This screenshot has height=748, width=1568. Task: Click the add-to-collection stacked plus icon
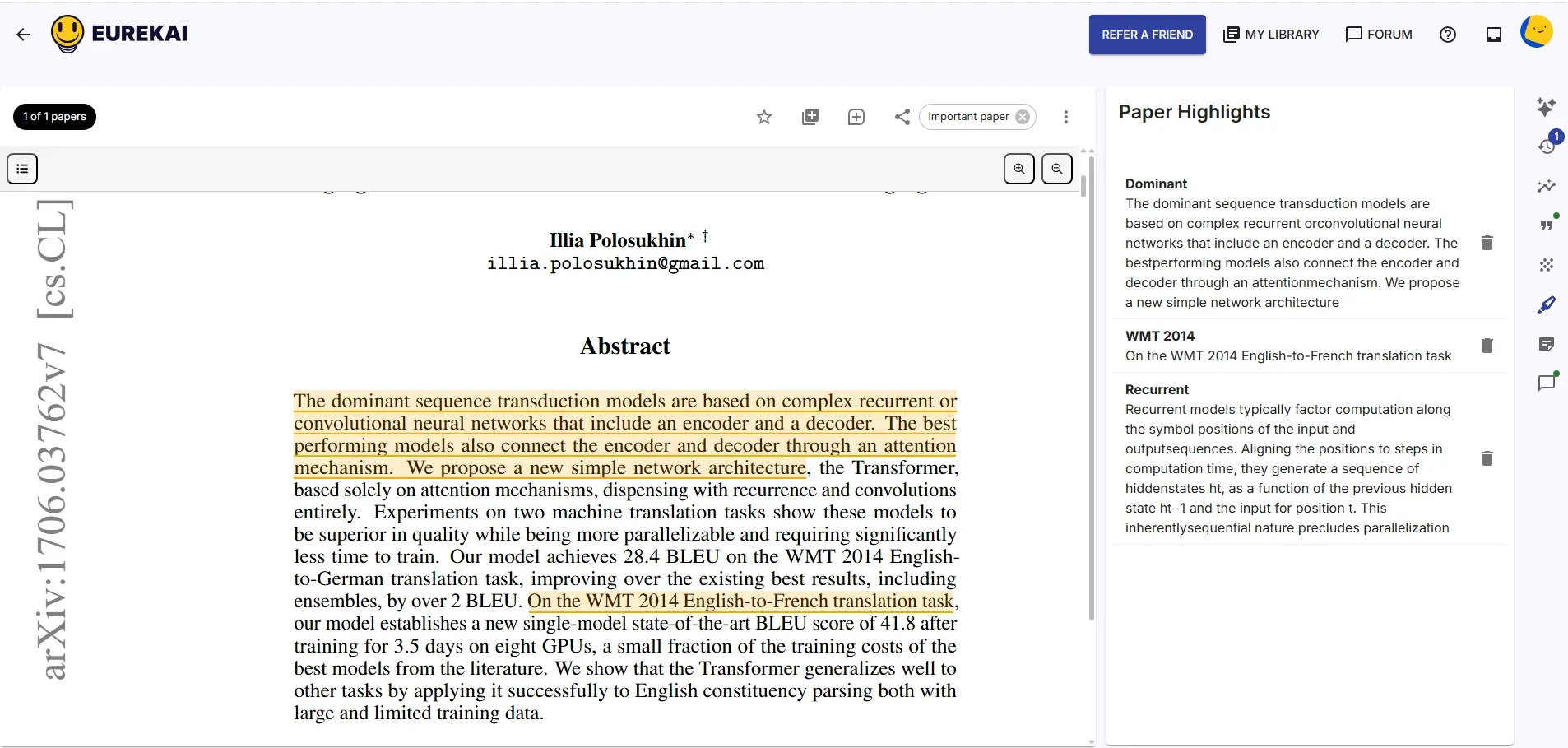click(x=810, y=117)
